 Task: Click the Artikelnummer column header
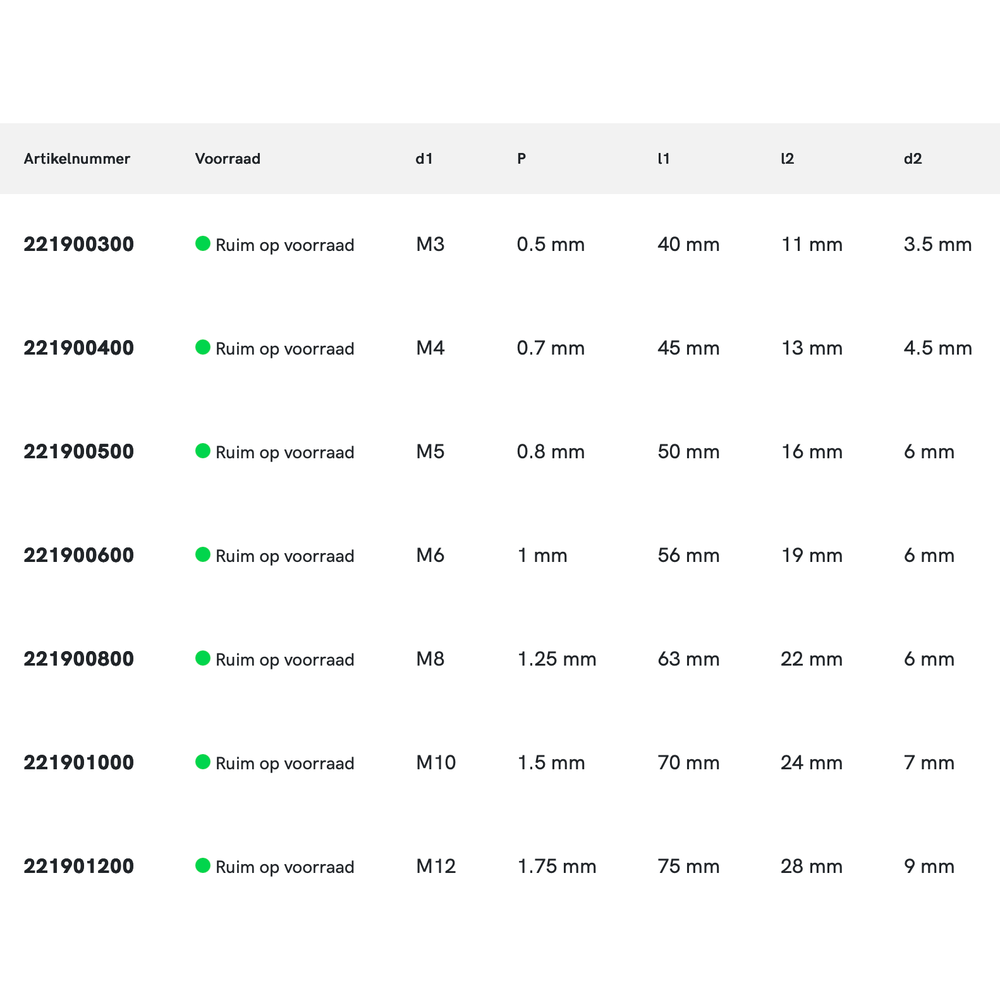(77, 159)
